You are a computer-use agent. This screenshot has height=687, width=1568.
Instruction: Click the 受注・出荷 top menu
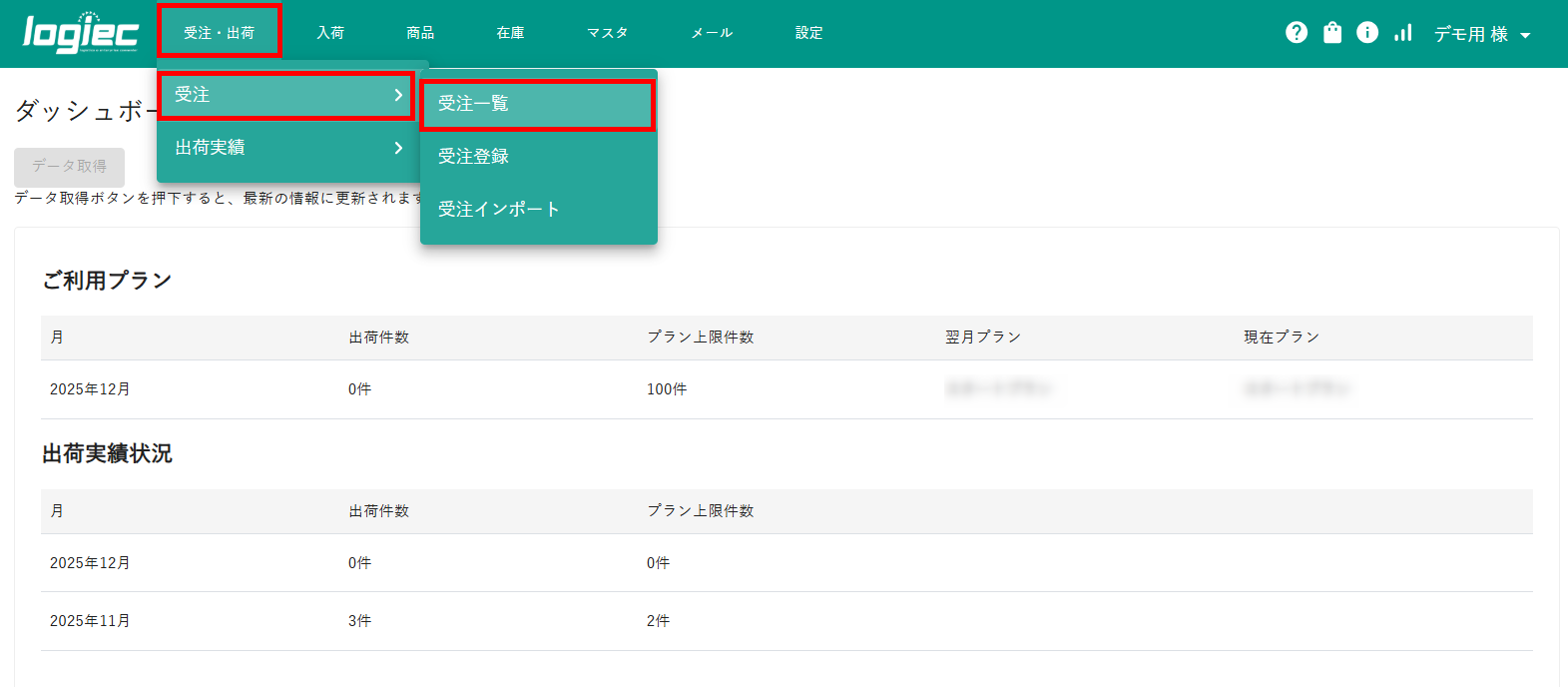[x=220, y=33]
